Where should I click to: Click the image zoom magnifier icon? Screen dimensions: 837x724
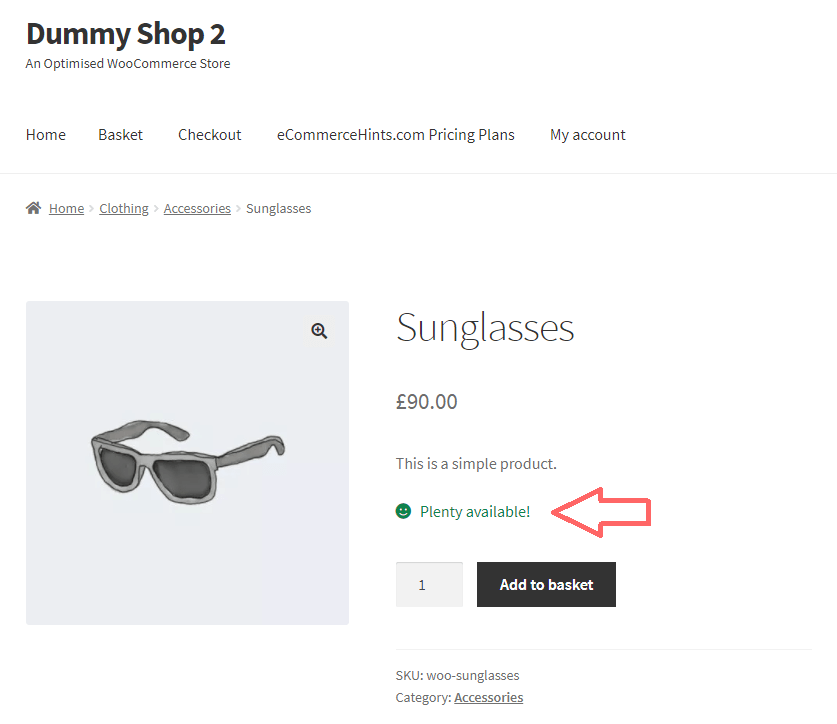tap(319, 330)
